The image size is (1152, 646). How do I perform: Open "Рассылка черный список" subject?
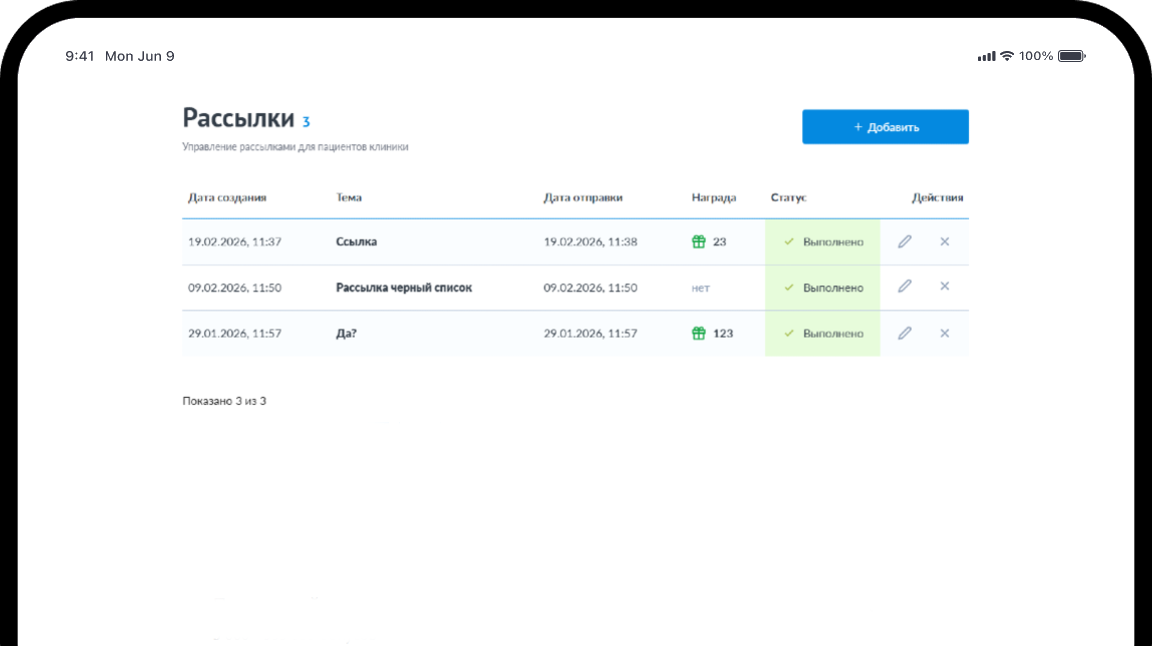(403, 288)
